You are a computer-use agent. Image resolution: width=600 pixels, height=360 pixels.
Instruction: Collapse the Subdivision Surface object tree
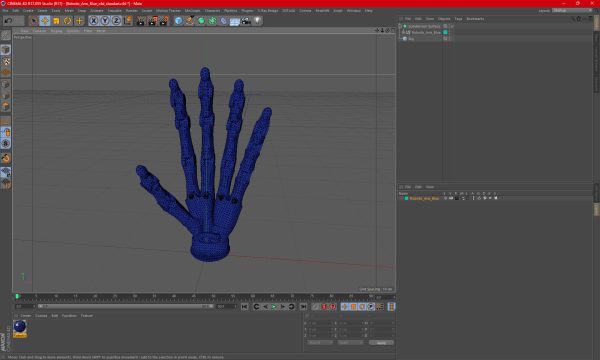pos(400,26)
